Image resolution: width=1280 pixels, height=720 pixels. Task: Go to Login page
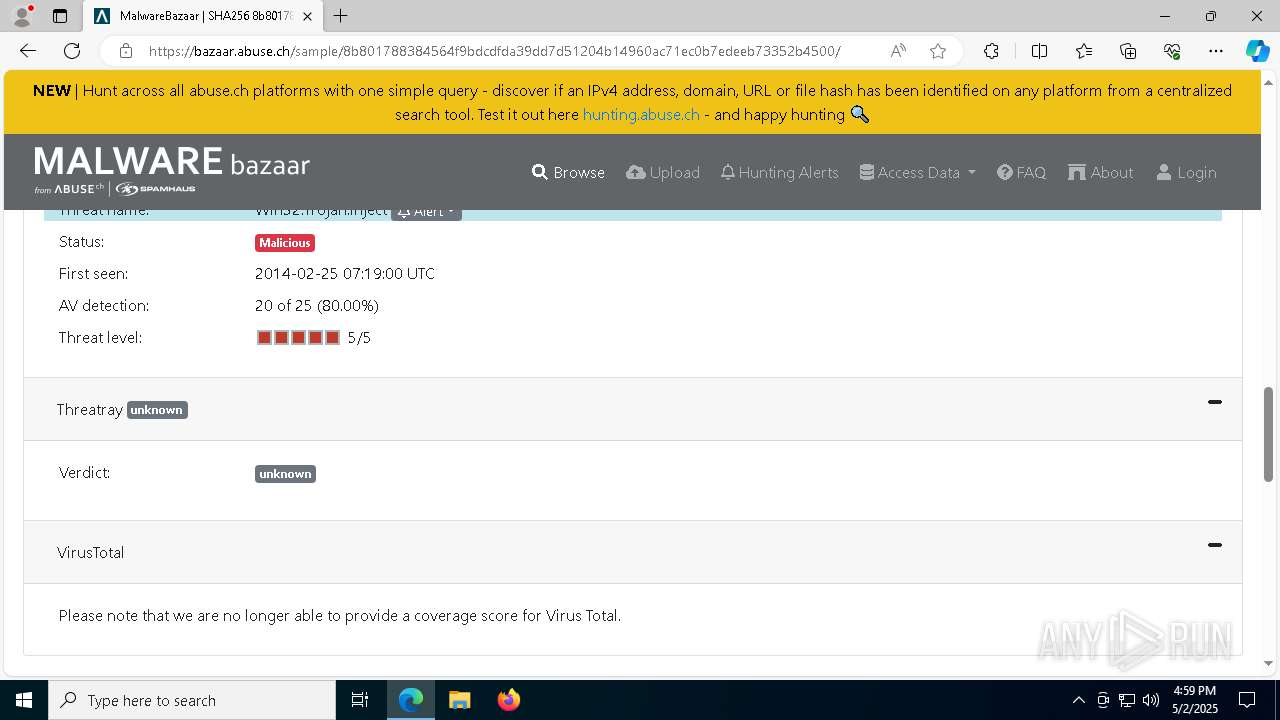[x=1186, y=172]
